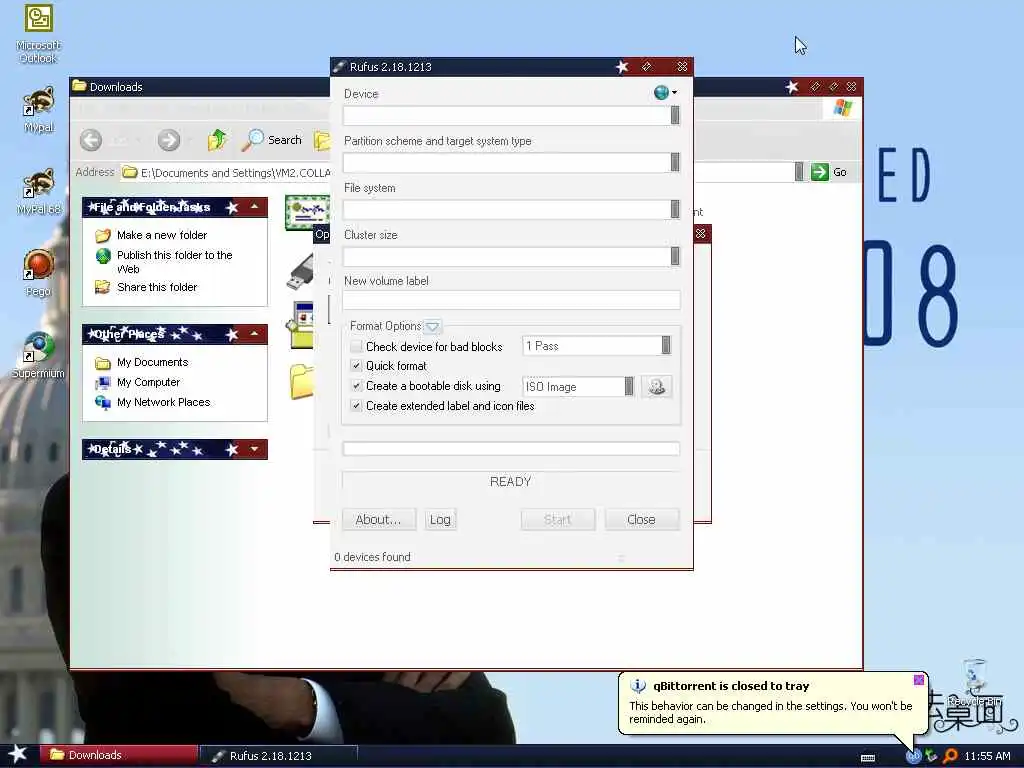
Task: Switch to Downloads taskbar button
Action: pos(119,755)
